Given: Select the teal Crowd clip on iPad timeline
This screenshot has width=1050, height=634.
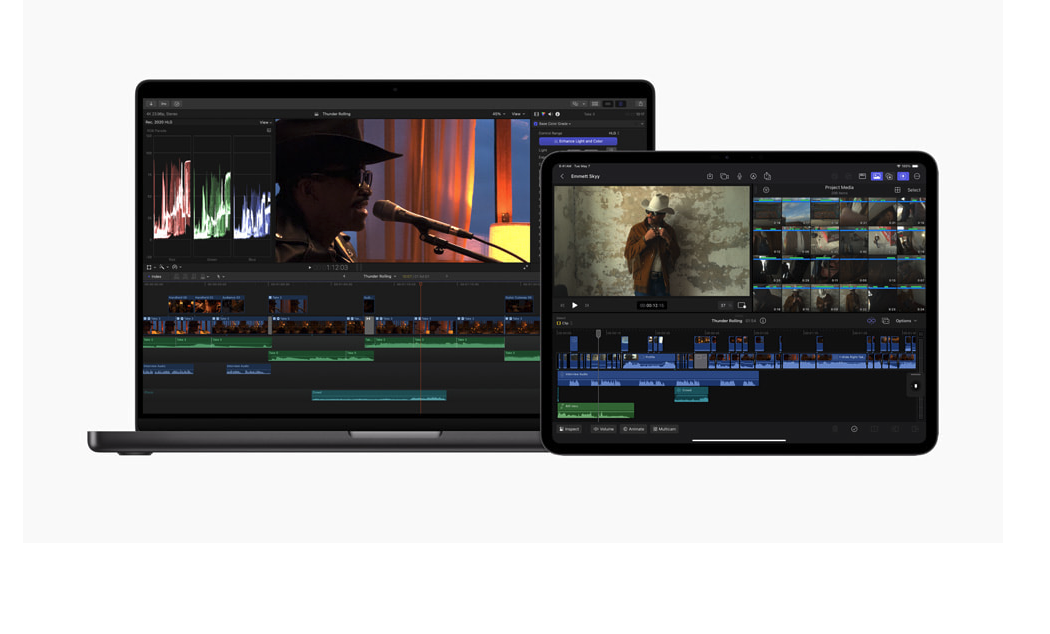Looking at the screenshot, I should [691, 394].
